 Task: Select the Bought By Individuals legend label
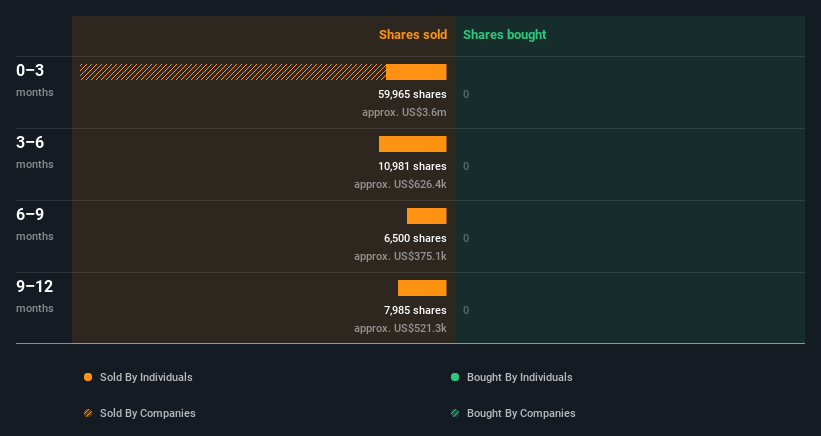pos(519,377)
